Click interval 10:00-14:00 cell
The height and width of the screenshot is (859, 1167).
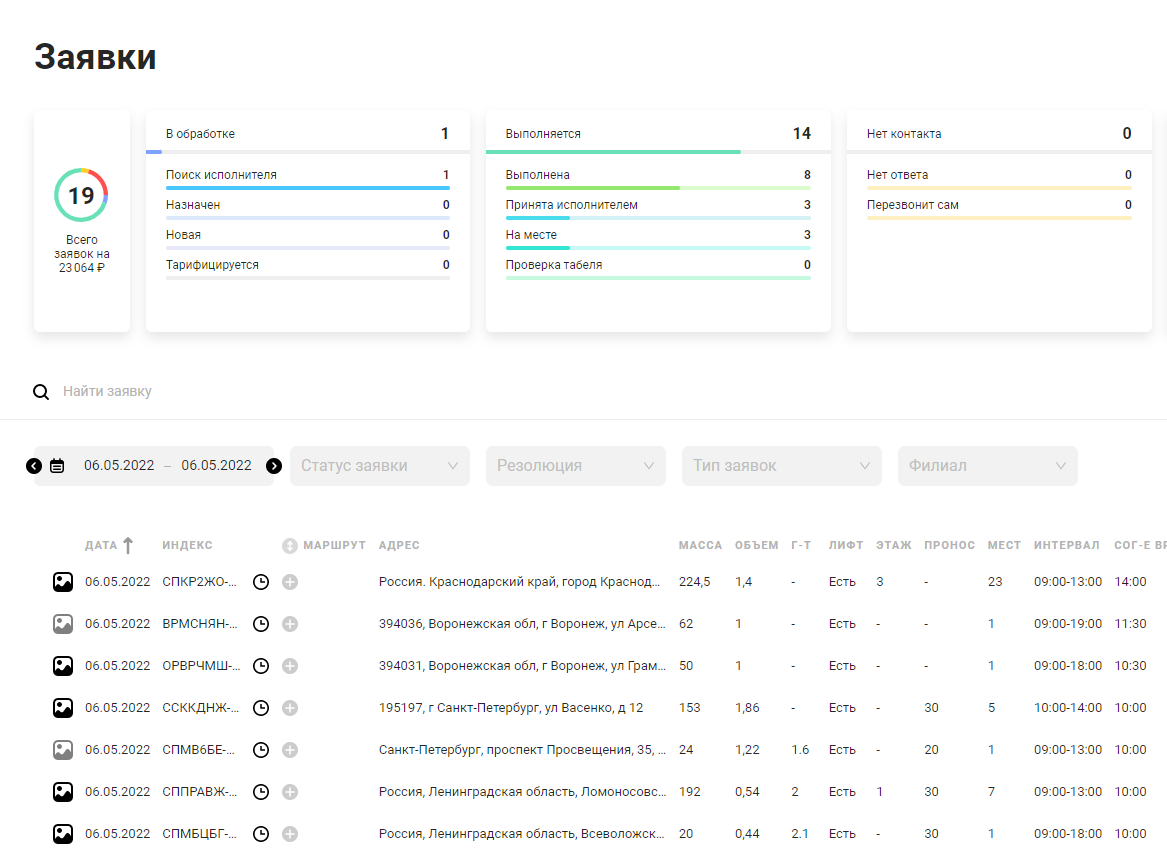coord(1067,708)
